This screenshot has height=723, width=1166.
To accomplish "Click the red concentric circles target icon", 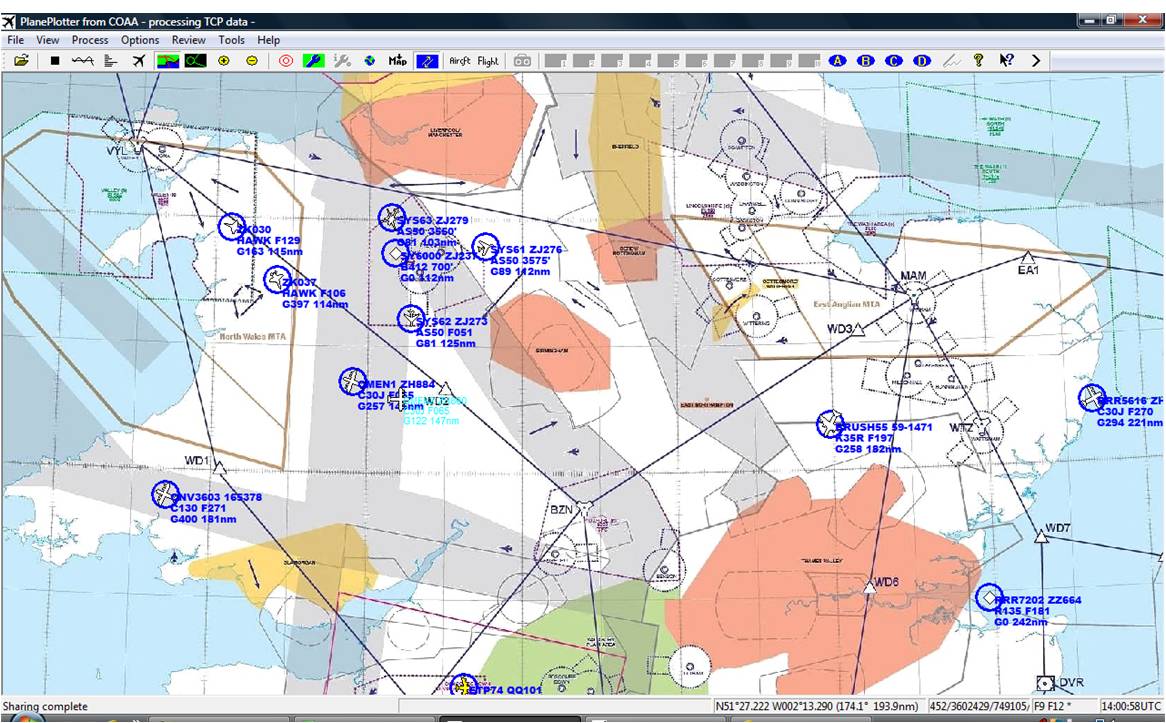I will [286, 61].
